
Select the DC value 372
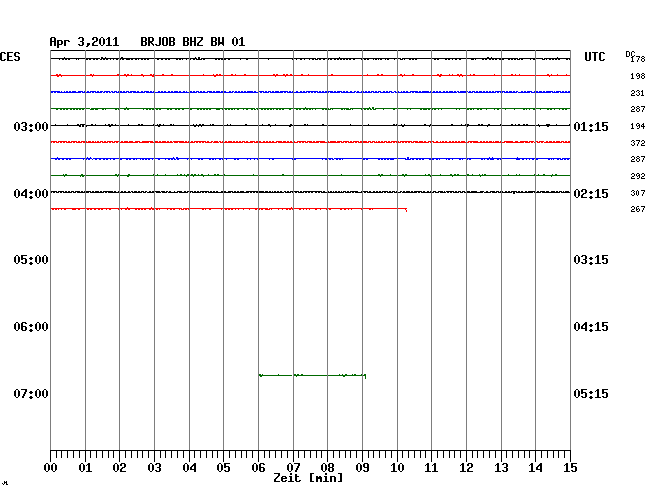(638, 143)
